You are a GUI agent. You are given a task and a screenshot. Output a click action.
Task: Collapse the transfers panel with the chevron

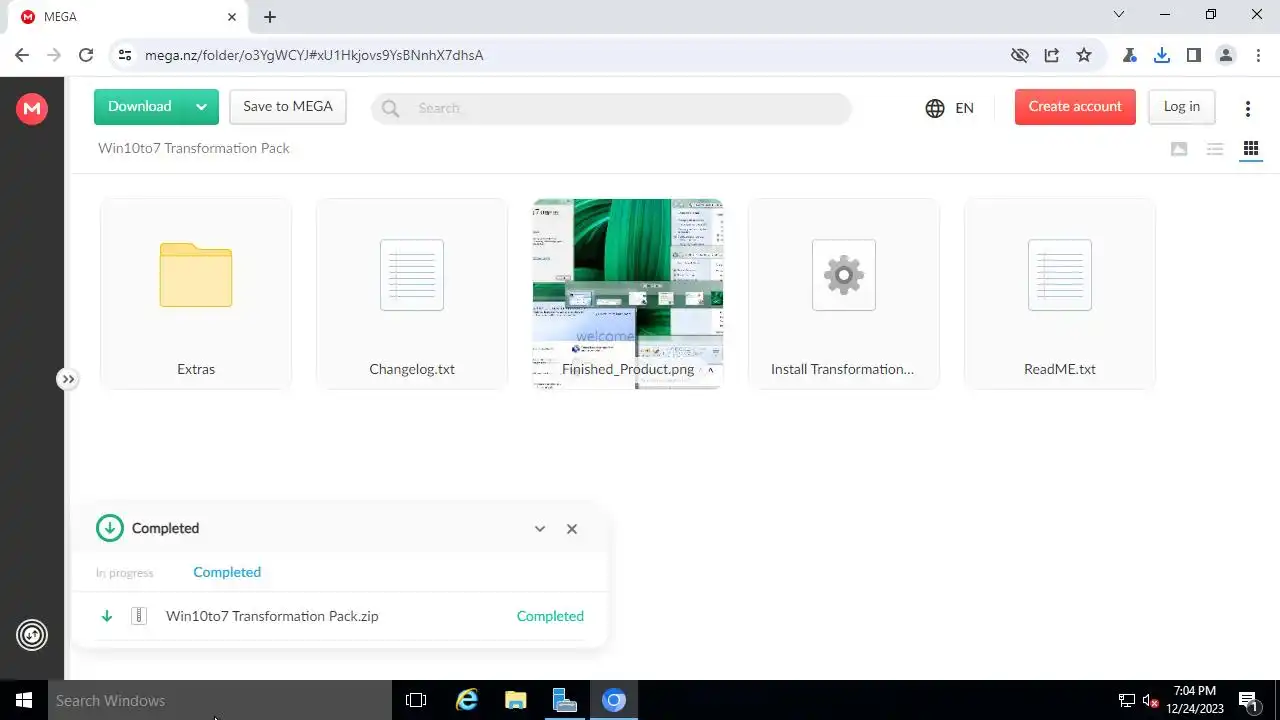tap(540, 529)
